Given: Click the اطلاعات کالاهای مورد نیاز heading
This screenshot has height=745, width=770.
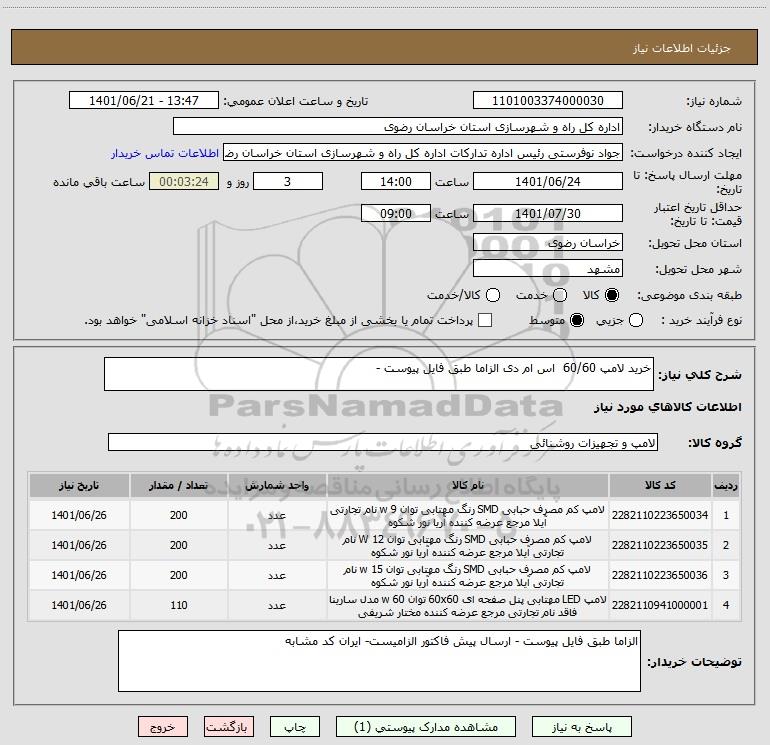Looking at the screenshot, I should coord(668,407).
